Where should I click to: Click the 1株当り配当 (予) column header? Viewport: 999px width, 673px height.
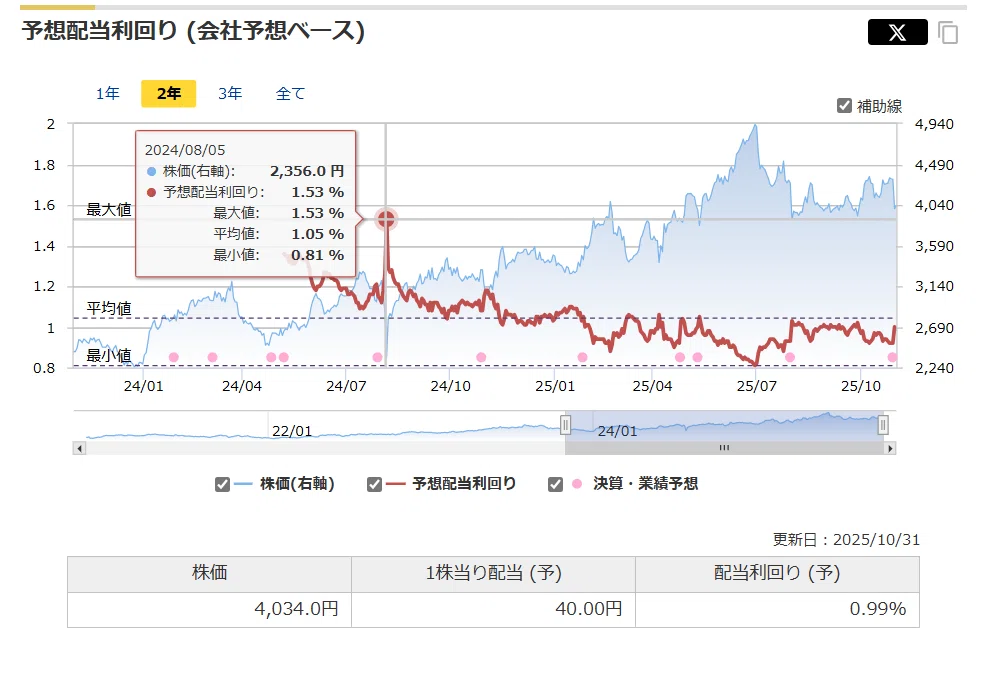click(493, 574)
